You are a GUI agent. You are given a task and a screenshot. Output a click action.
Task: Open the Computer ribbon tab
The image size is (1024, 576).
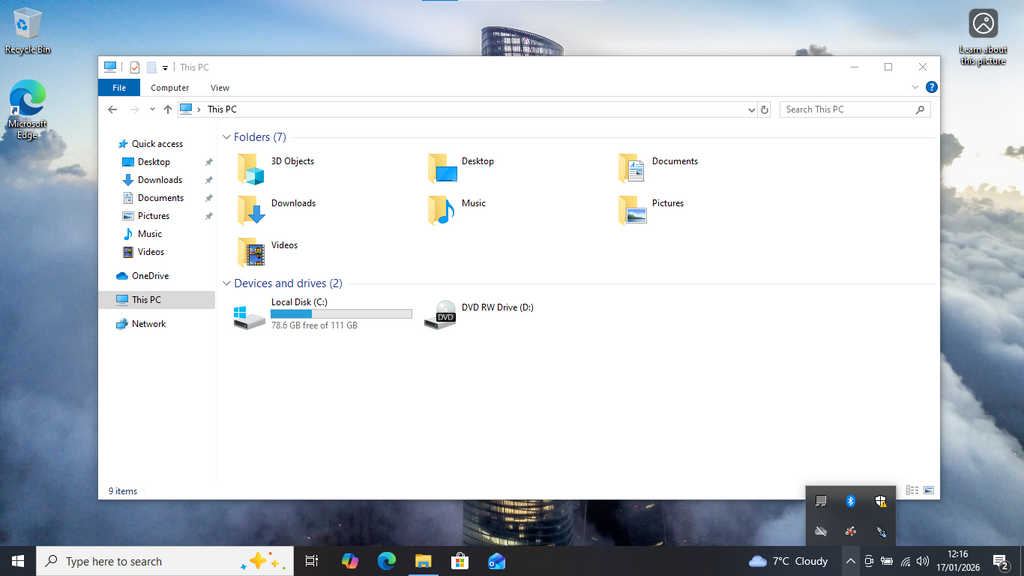pyautogui.click(x=170, y=88)
